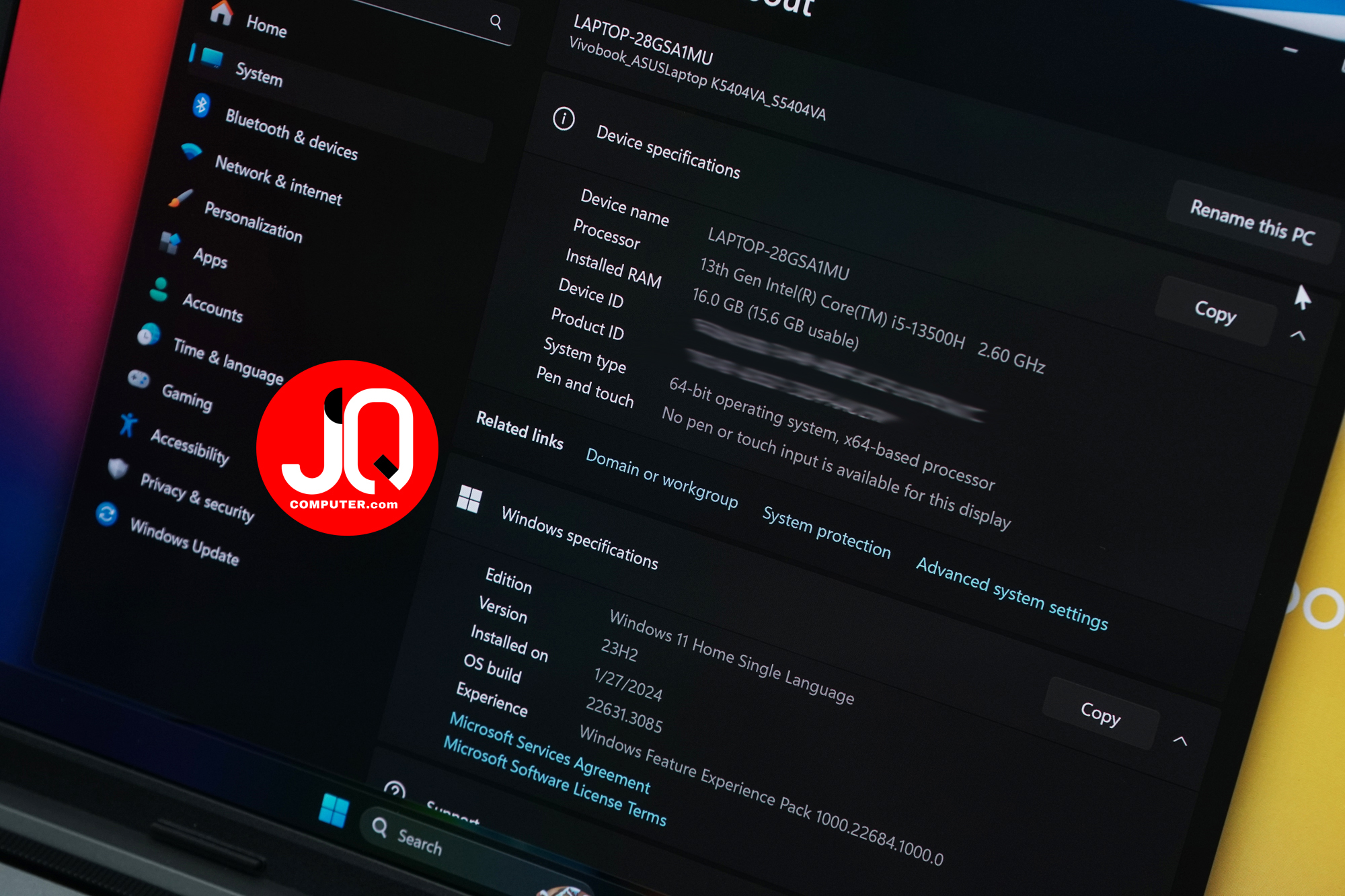The image size is (1345, 896).
Task: Click the Network wifi icon
Action: 191,151
